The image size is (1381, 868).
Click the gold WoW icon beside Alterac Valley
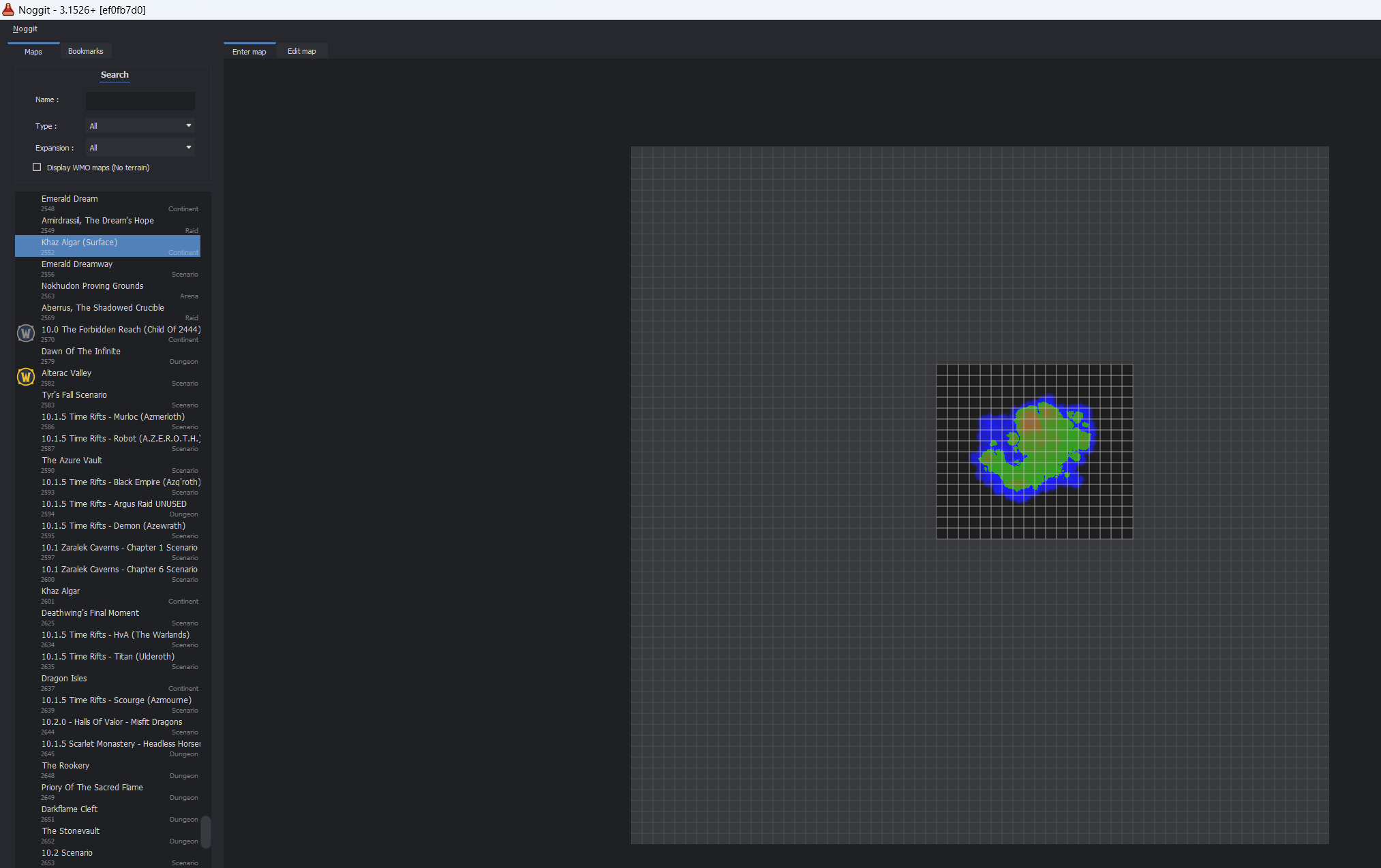[x=26, y=377]
